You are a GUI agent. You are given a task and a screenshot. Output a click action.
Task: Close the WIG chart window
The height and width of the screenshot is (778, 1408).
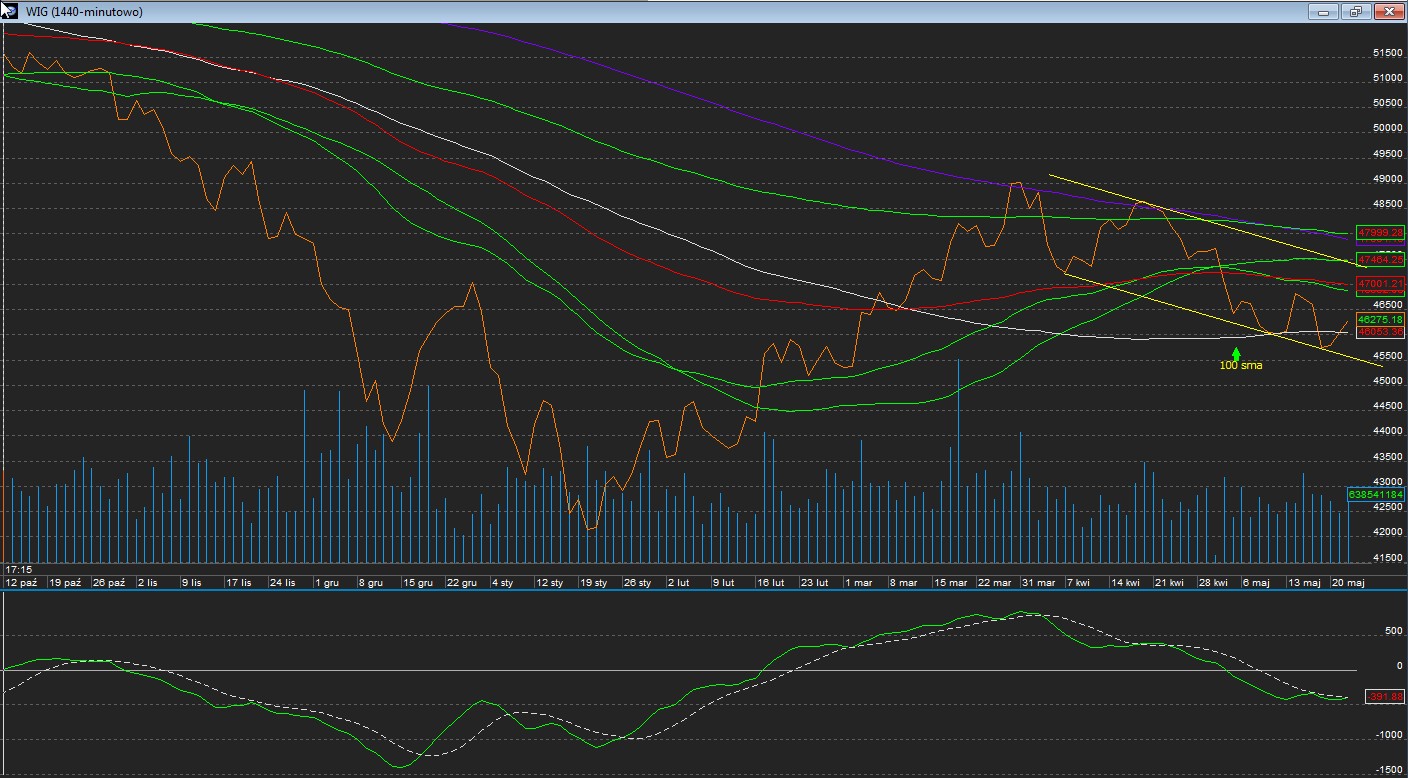pyautogui.click(x=1388, y=12)
